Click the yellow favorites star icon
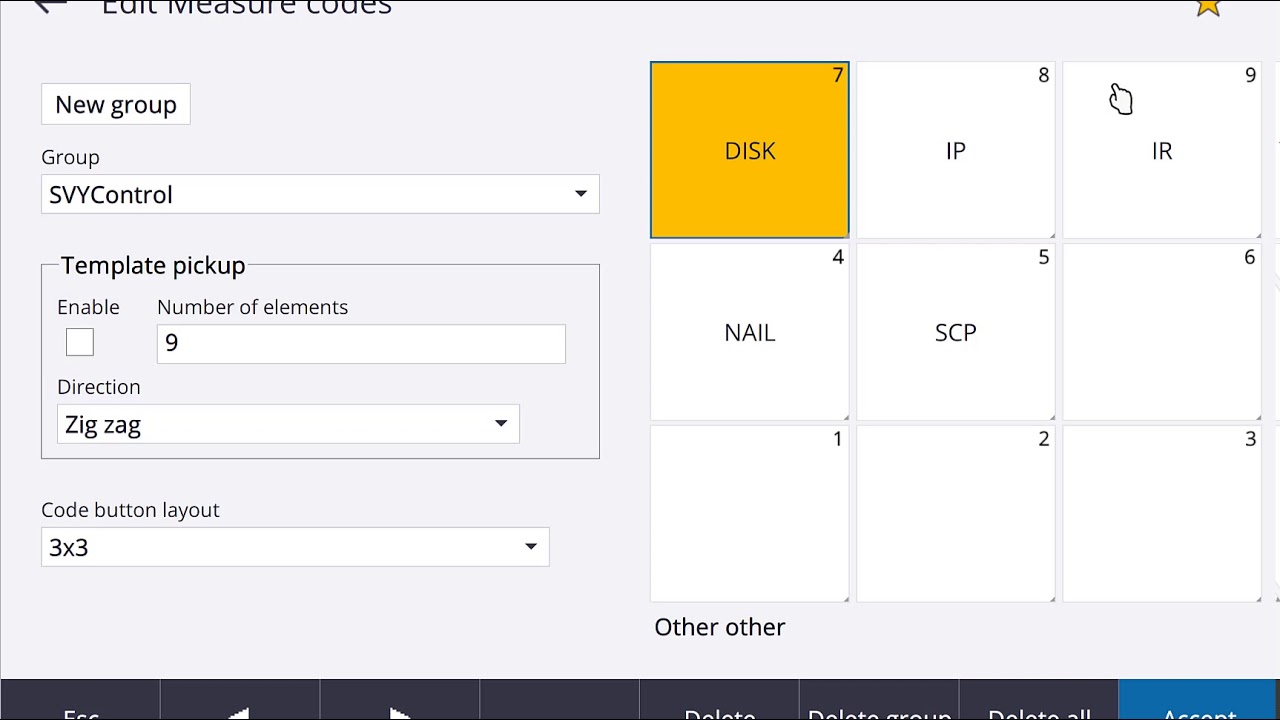The width and height of the screenshot is (1280, 720). (x=1208, y=7)
